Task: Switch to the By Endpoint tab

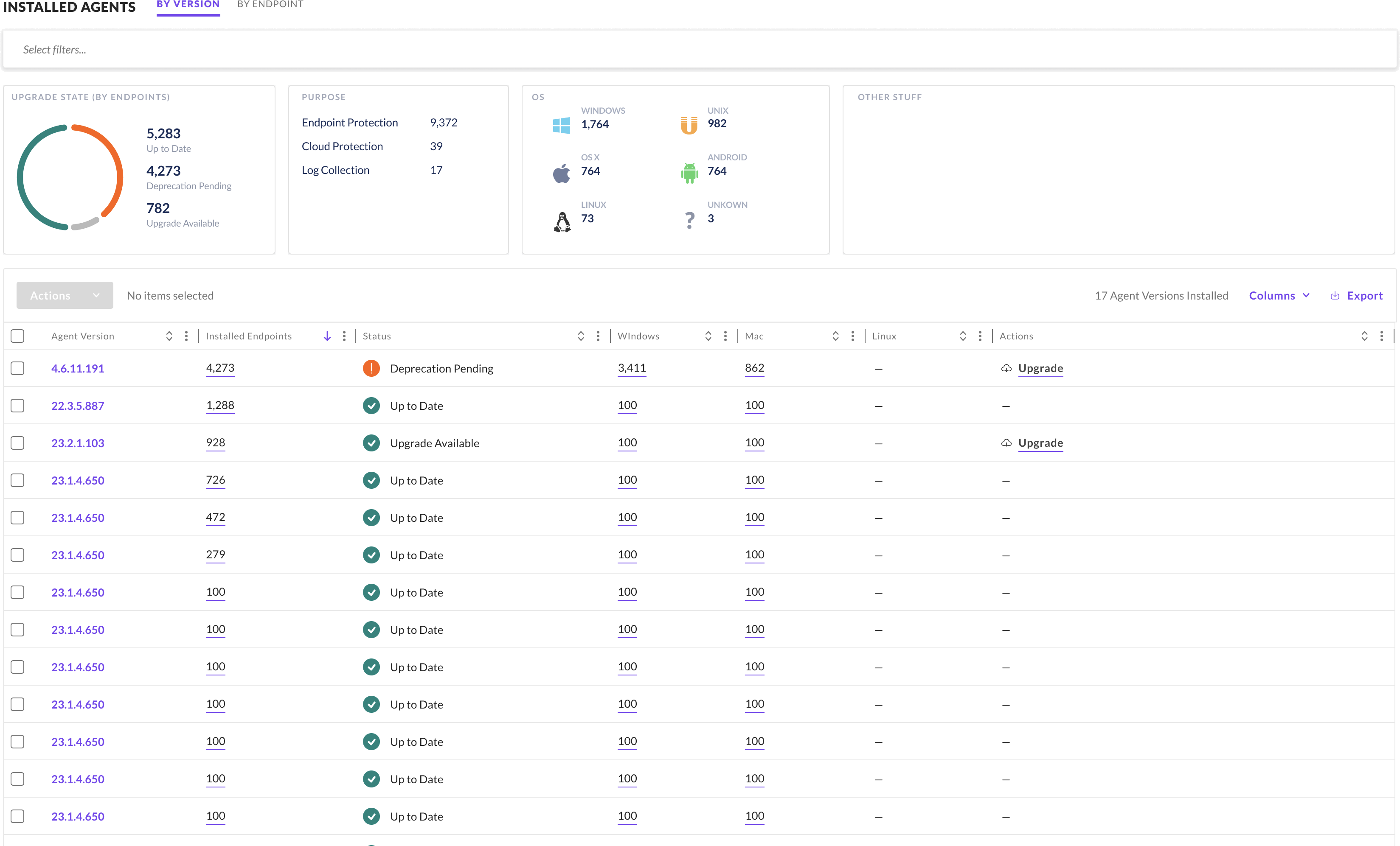Action: click(270, 5)
